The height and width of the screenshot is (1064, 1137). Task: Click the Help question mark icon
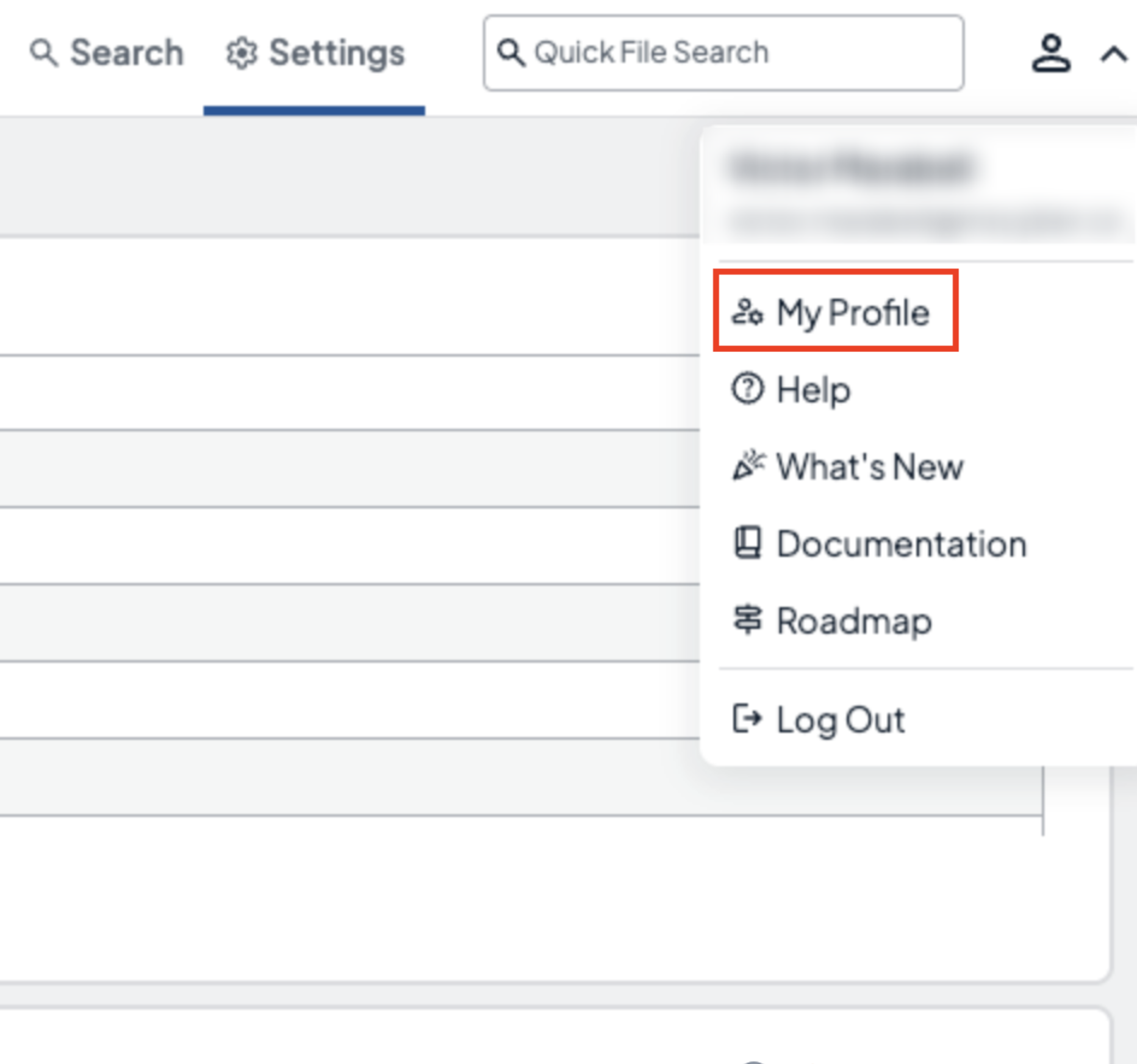(747, 389)
